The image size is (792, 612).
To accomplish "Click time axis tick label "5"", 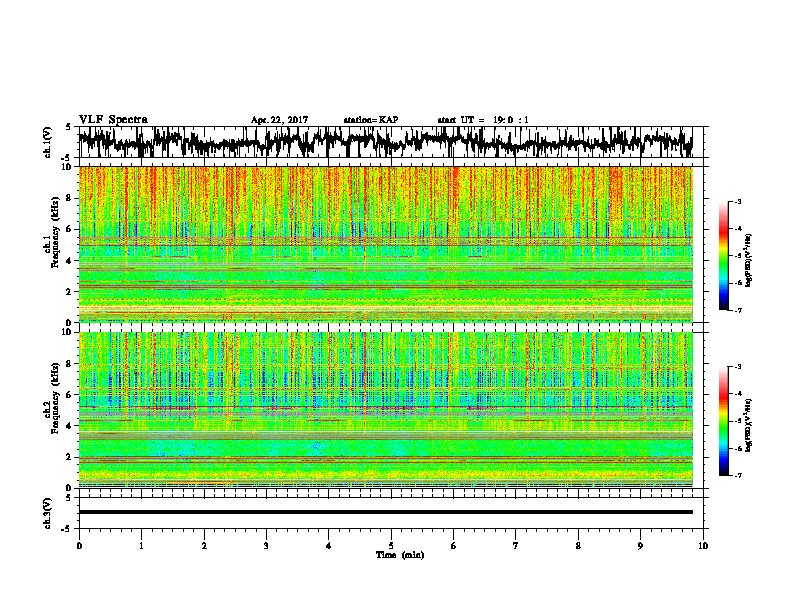I will click(391, 546).
